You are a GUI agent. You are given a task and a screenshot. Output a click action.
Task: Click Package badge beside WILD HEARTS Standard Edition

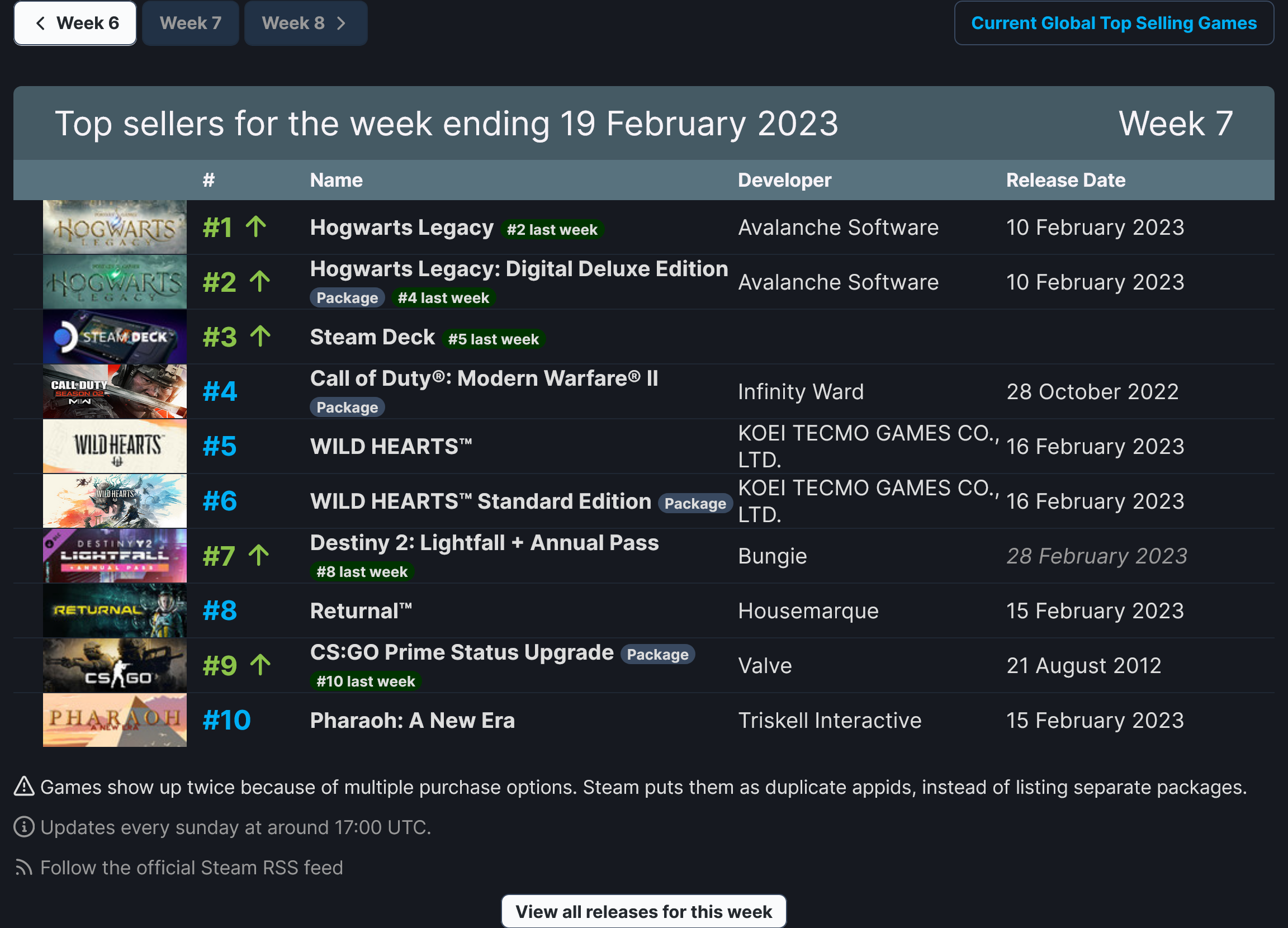[x=695, y=503]
